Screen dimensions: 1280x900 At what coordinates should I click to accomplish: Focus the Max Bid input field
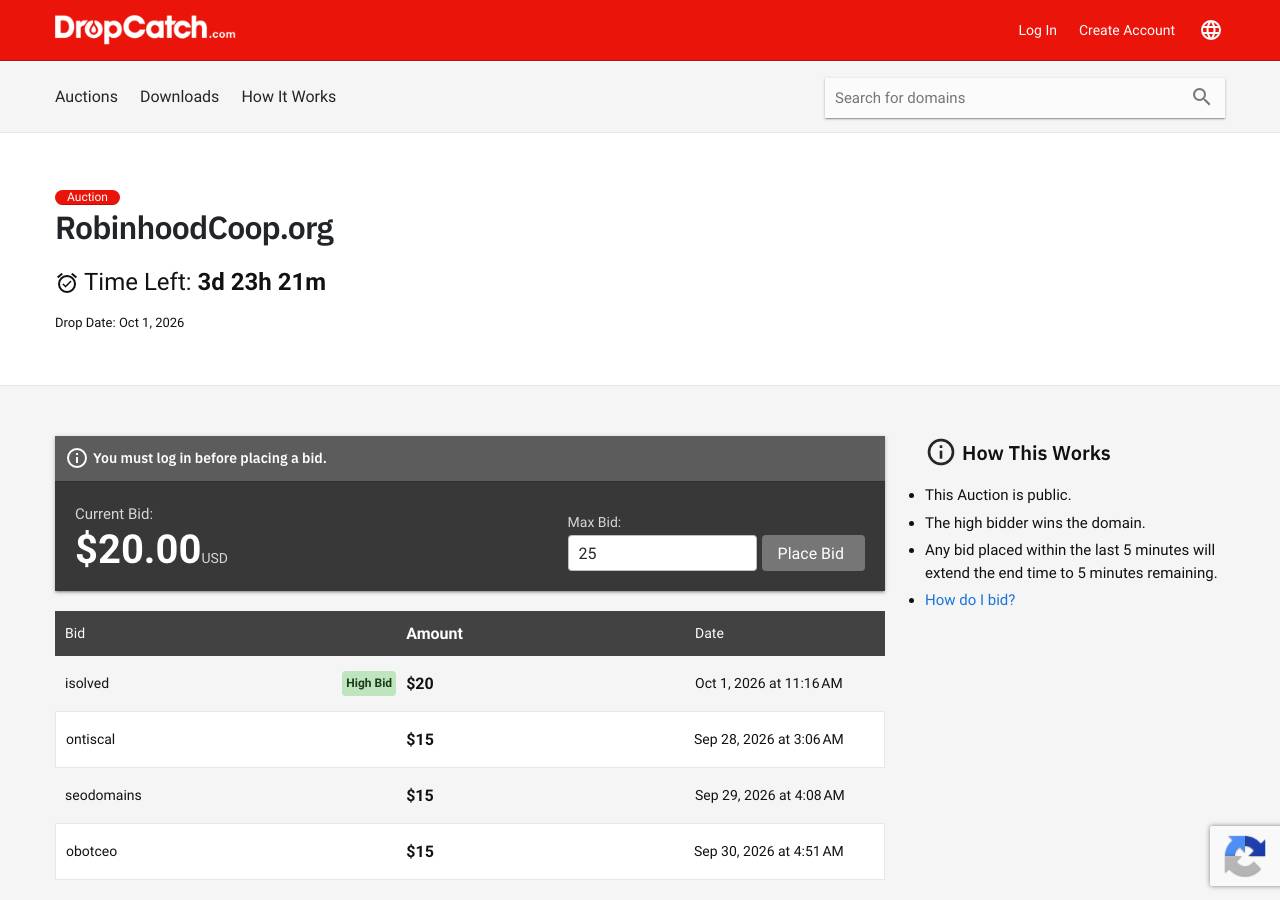662,553
